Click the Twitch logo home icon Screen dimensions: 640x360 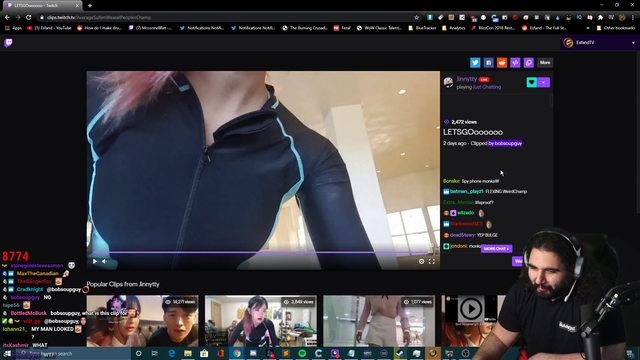[8, 42]
